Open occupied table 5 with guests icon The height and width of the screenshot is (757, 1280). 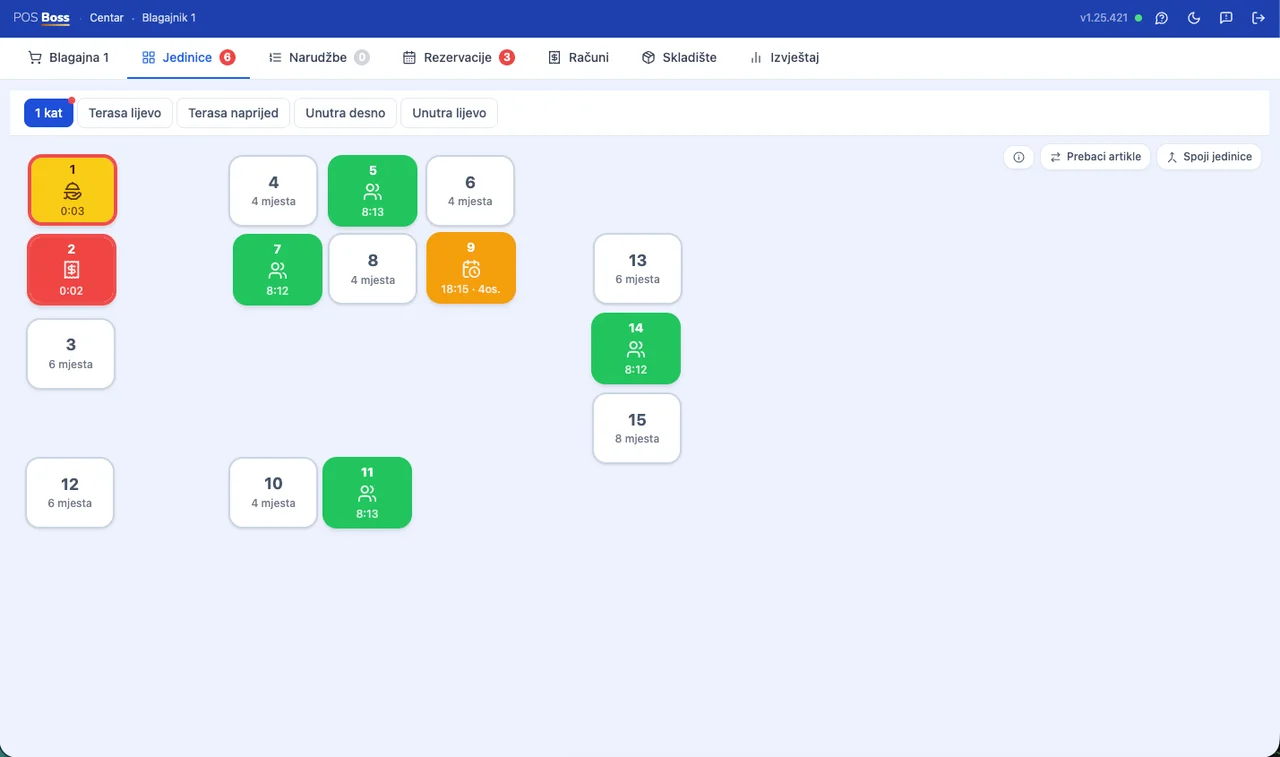373,191
